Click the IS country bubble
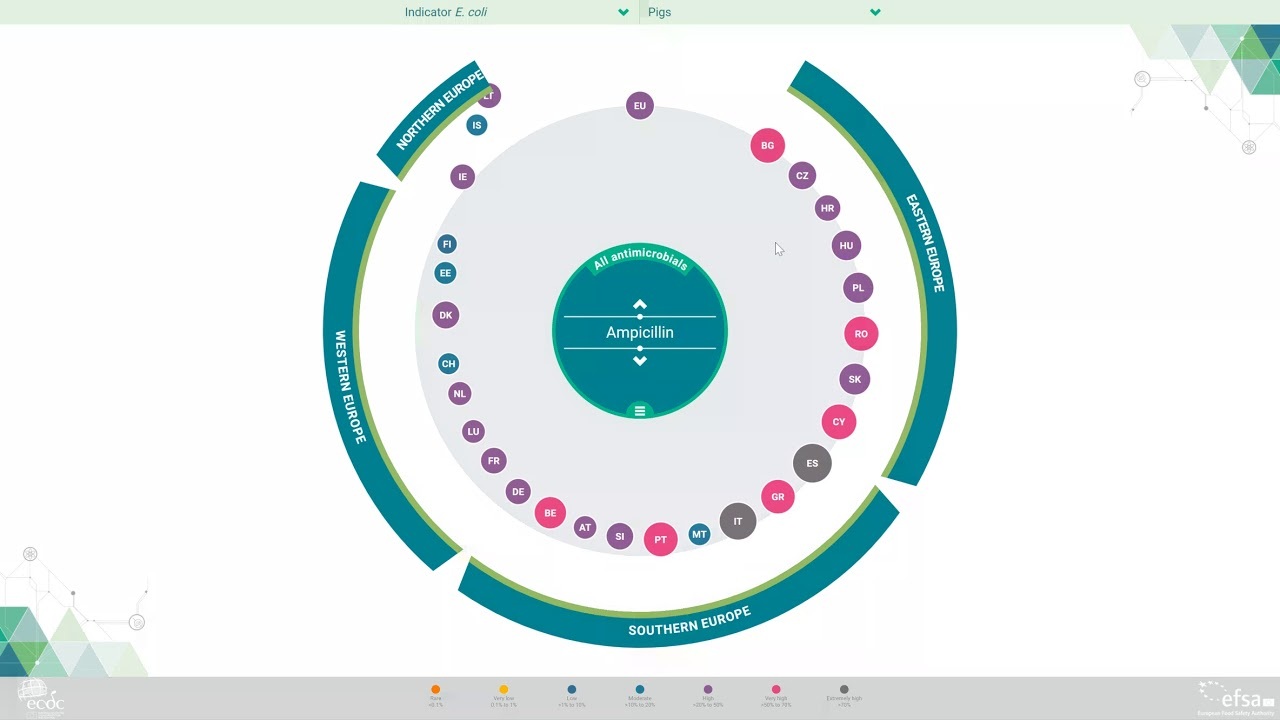Image resolution: width=1280 pixels, height=720 pixels. coord(477,125)
